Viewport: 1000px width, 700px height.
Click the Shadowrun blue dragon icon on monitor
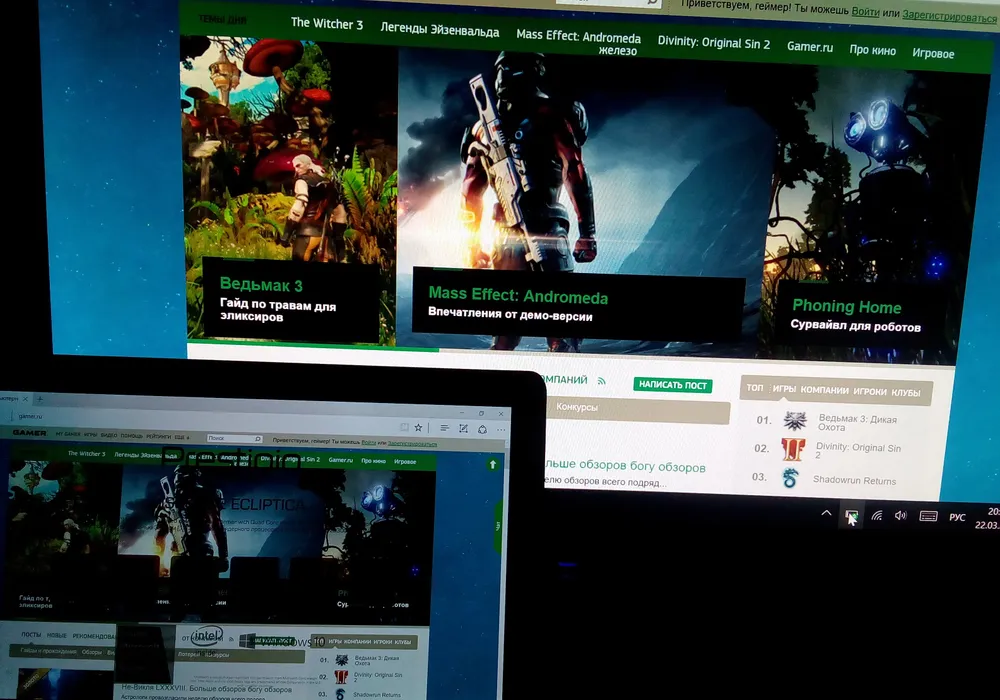[x=790, y=478]
